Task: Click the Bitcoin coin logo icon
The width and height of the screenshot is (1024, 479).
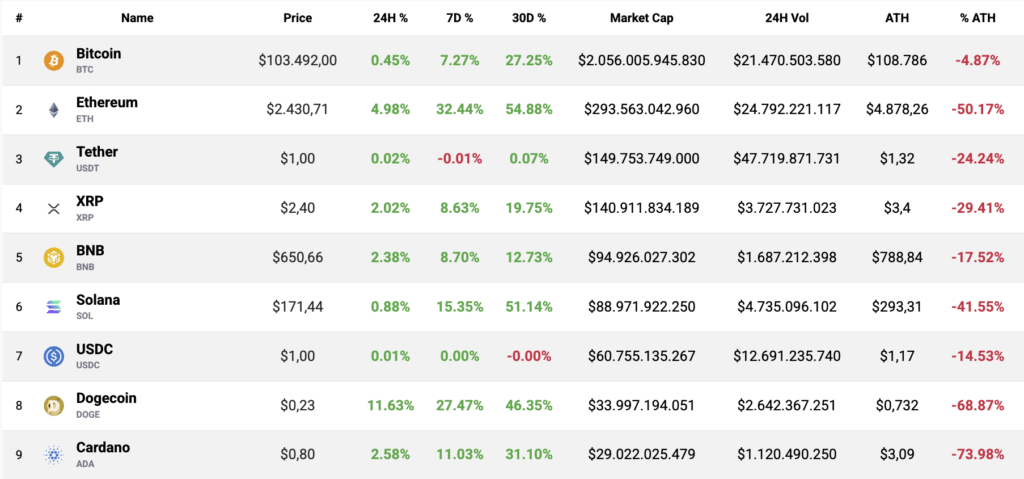Action: 54,61
